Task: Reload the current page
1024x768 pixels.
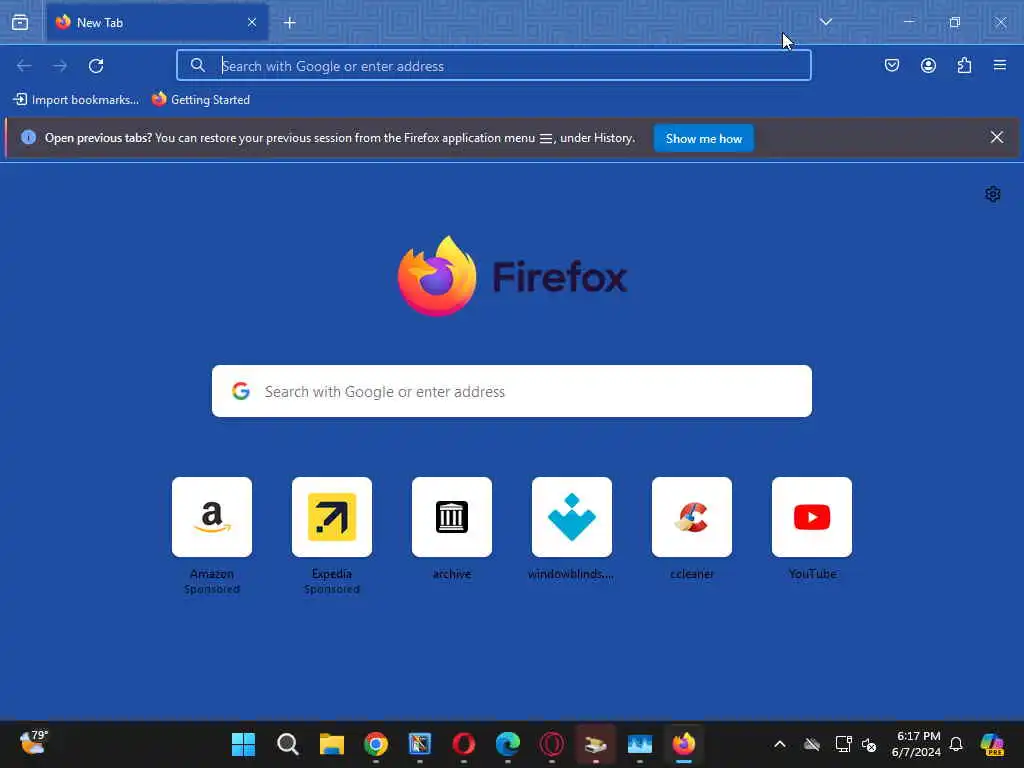Action: pos(96,66)
